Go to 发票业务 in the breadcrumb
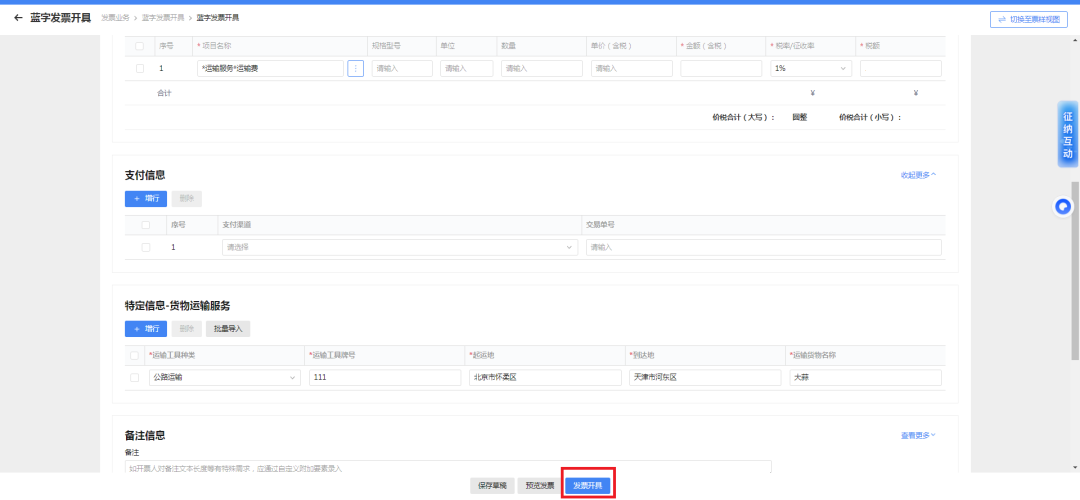Viewport: 1080px width, 500px height. (115, 18)
